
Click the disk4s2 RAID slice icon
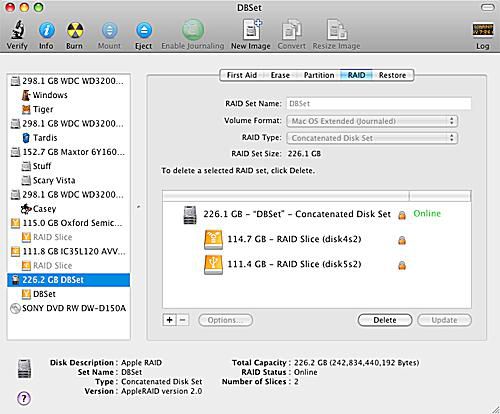coord(213,240)
